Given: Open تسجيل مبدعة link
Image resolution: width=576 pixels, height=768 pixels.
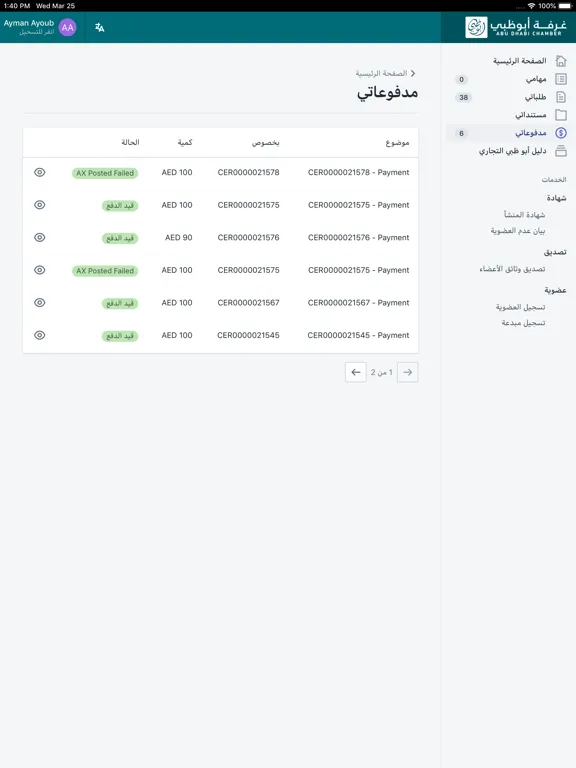Looking at the screenshot, I should 523,323.
